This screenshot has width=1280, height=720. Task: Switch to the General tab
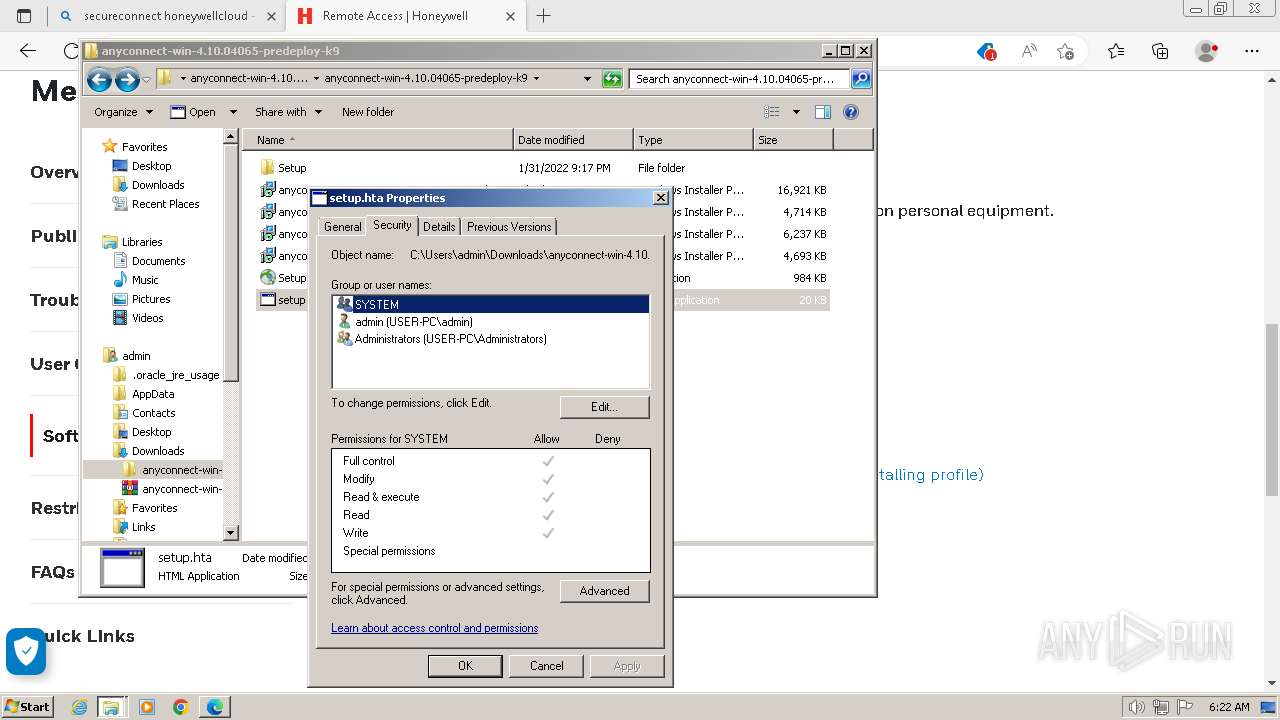point(342,227)
